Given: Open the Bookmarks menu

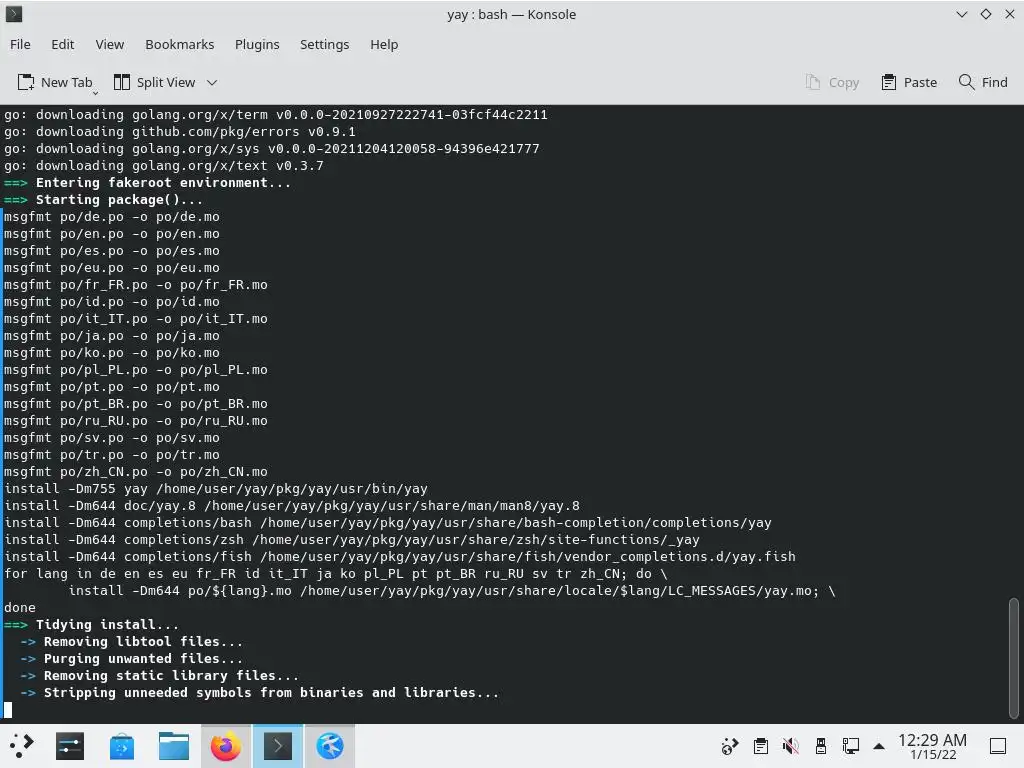Looking at the screenshot, I should [x=180, y=44].
